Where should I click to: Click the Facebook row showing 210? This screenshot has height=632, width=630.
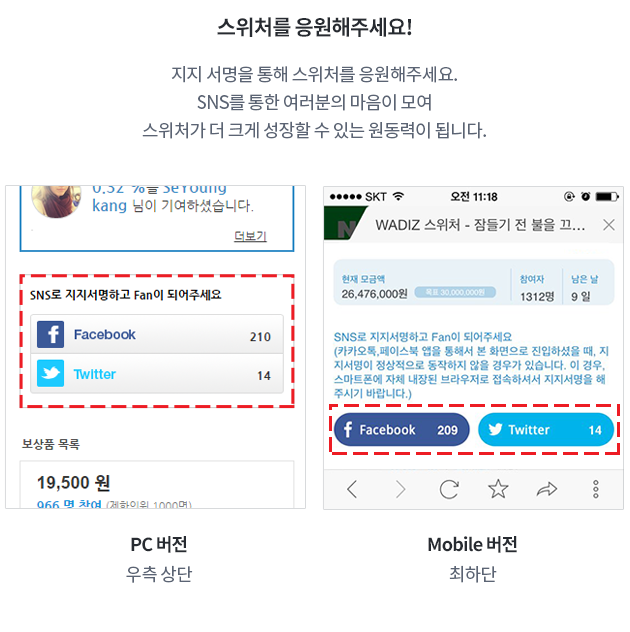pos(157,335)
